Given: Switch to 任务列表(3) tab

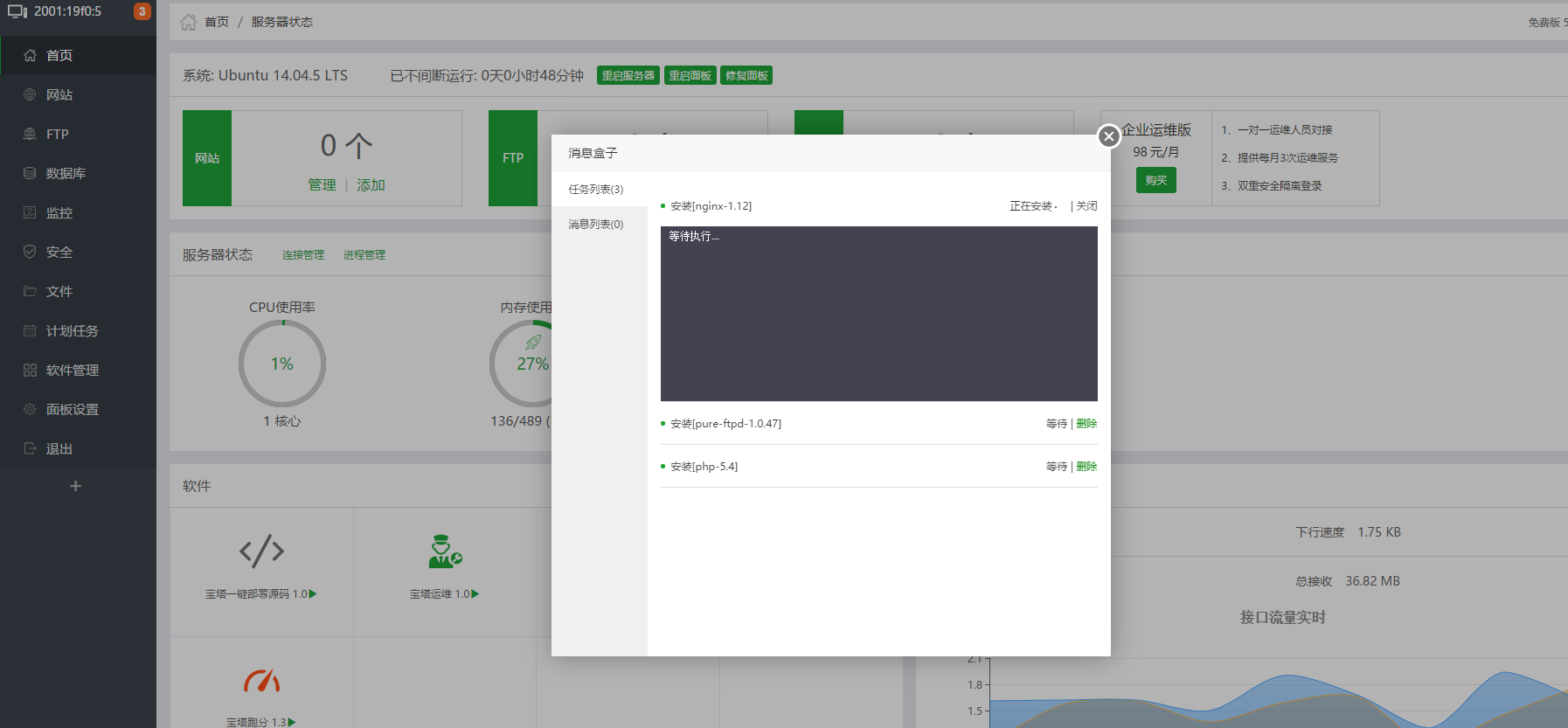Looking at the screenshot, I should pos(596,190).
